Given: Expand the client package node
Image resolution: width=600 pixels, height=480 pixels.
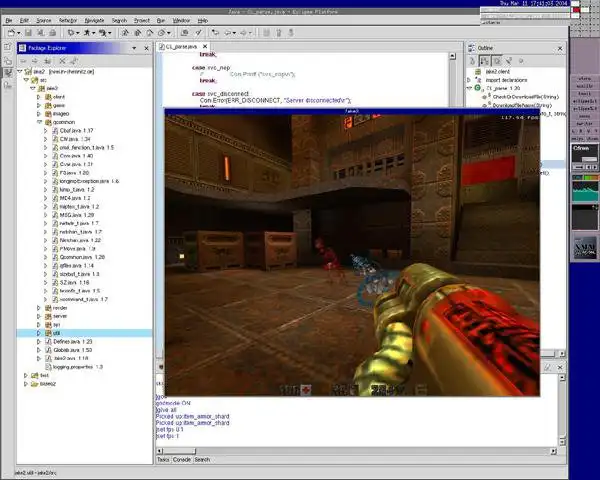Looking at the screenshot, I should coord(38,97).
